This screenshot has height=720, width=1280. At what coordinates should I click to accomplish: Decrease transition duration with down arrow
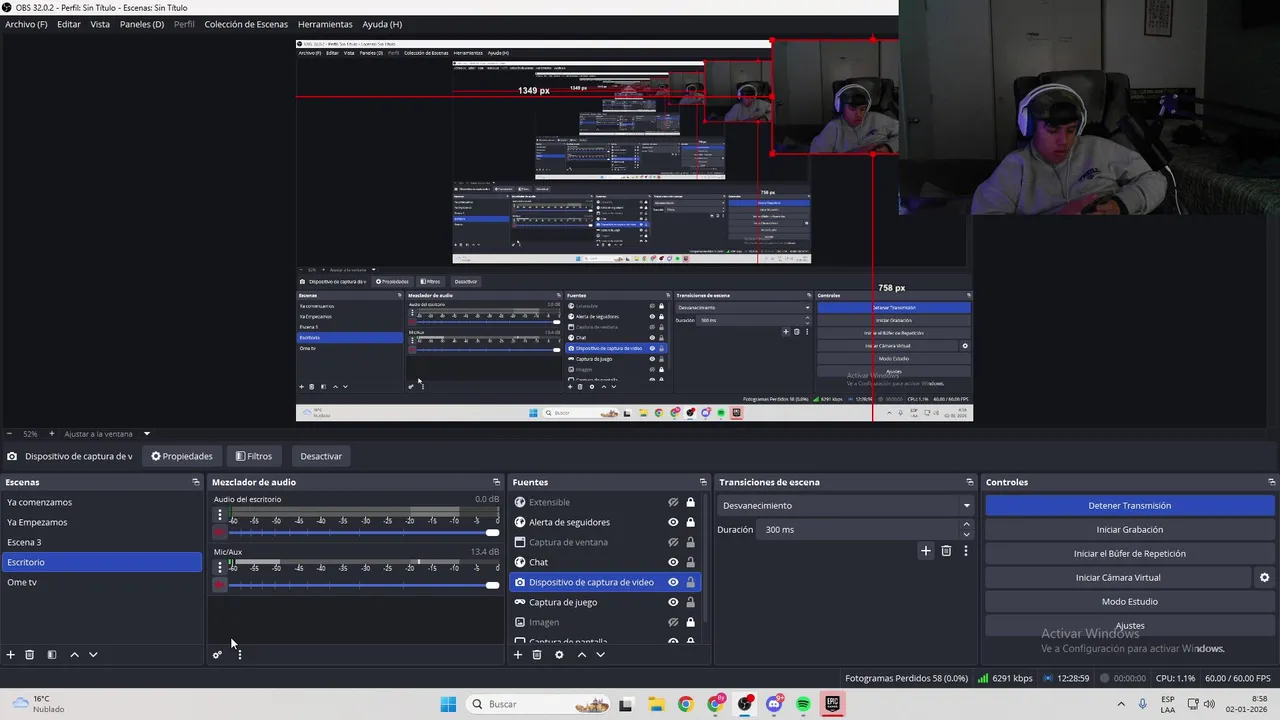pyautogui.click(x=966, y=535)
